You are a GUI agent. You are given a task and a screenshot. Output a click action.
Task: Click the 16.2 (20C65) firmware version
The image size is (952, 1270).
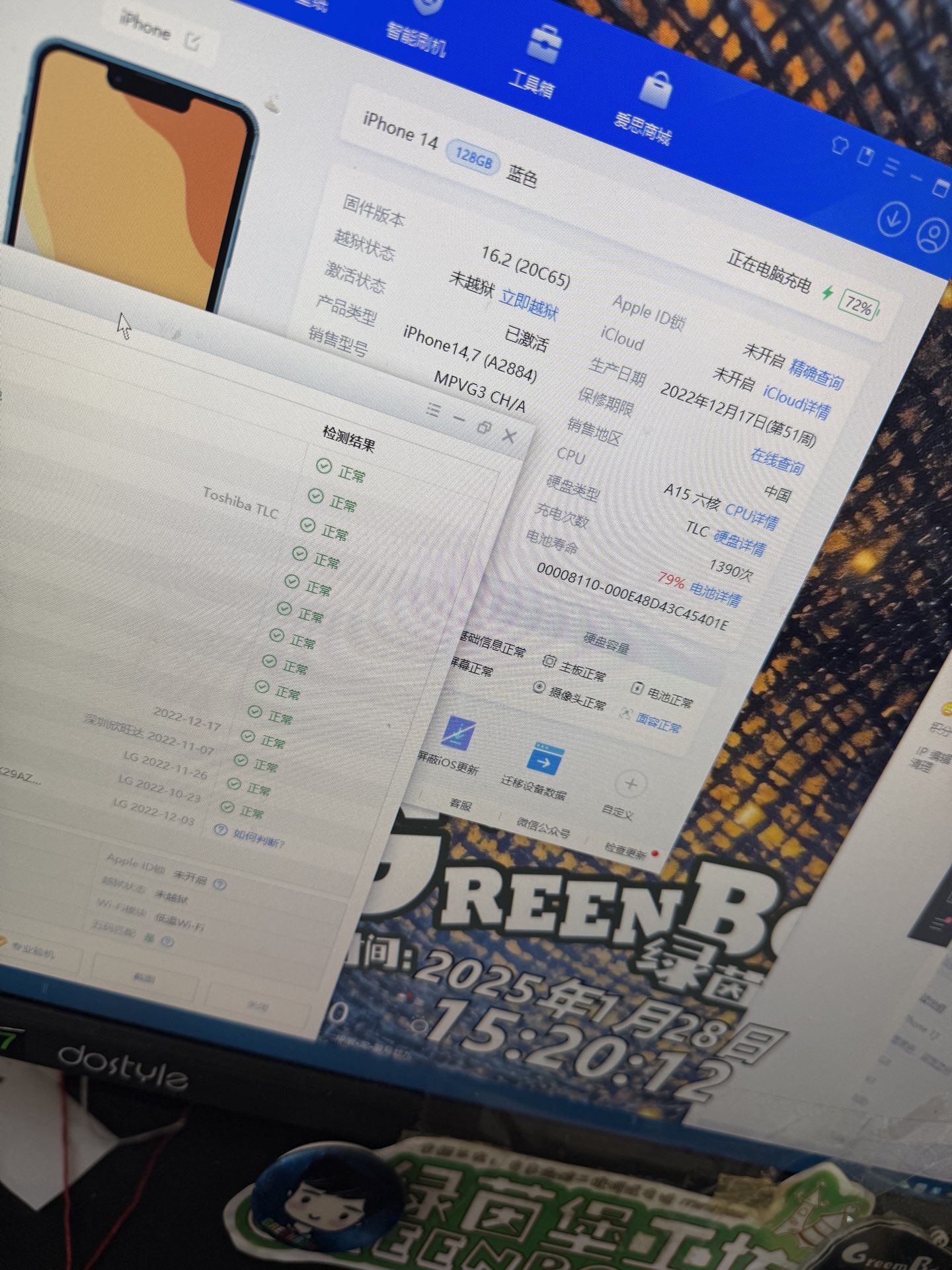point(526,267)
